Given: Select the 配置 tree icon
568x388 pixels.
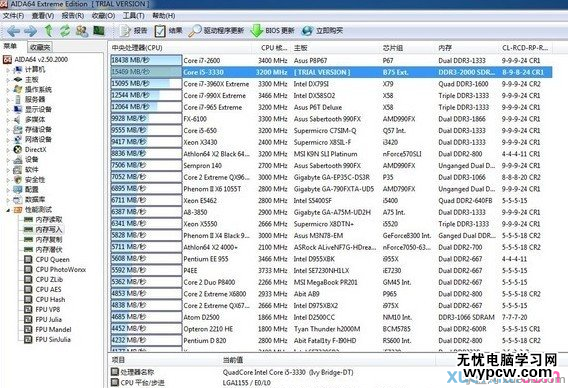Looking at the screenshot, I should click(17, 189).
